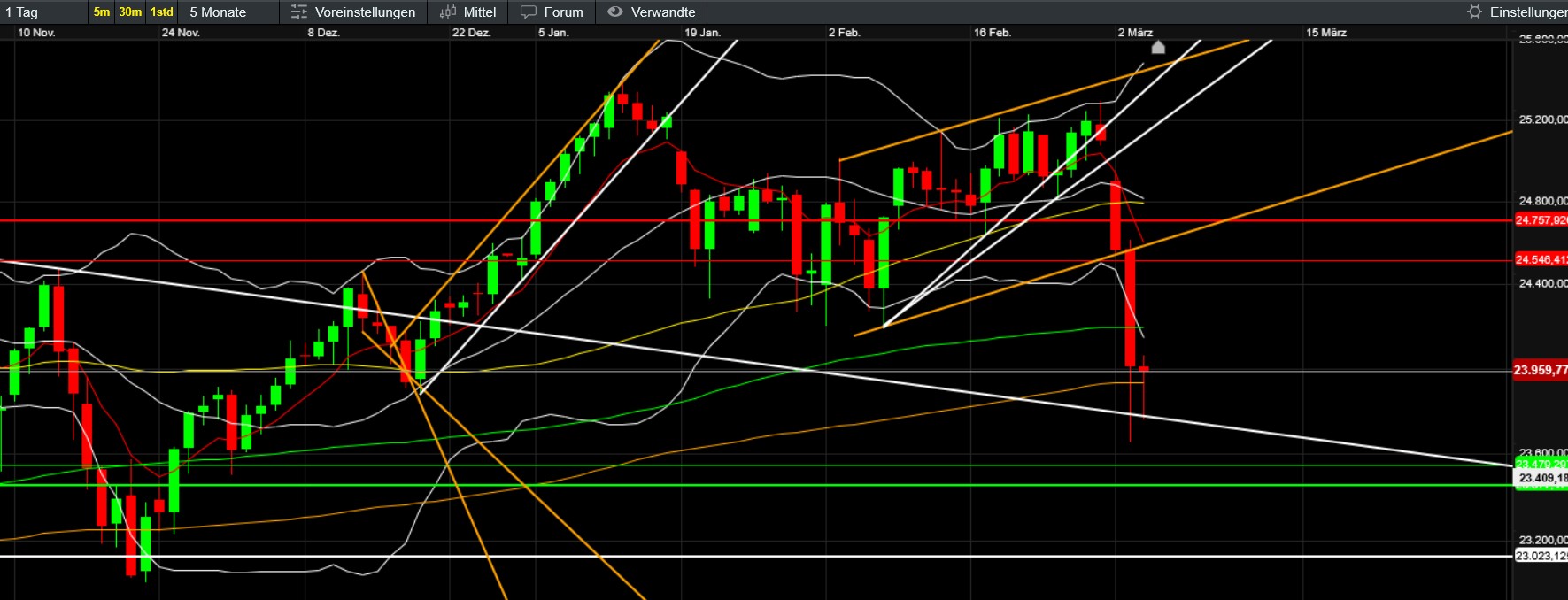Click the Verwandte eye icon
Viewport: 1568px width, 600px height.
[615, 12]
